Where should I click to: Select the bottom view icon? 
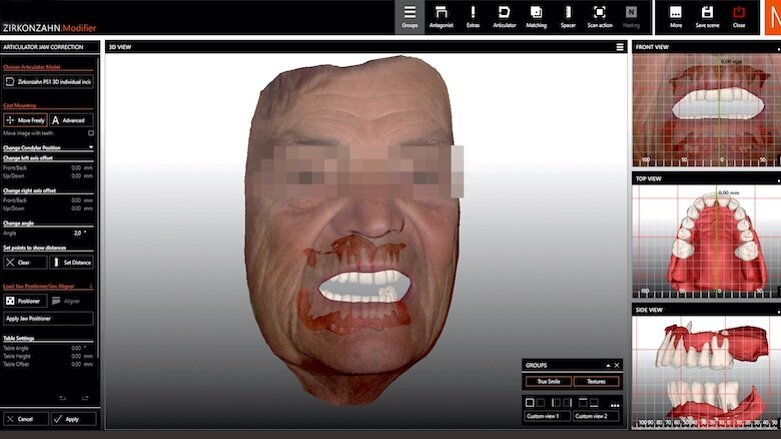point(594,403)
